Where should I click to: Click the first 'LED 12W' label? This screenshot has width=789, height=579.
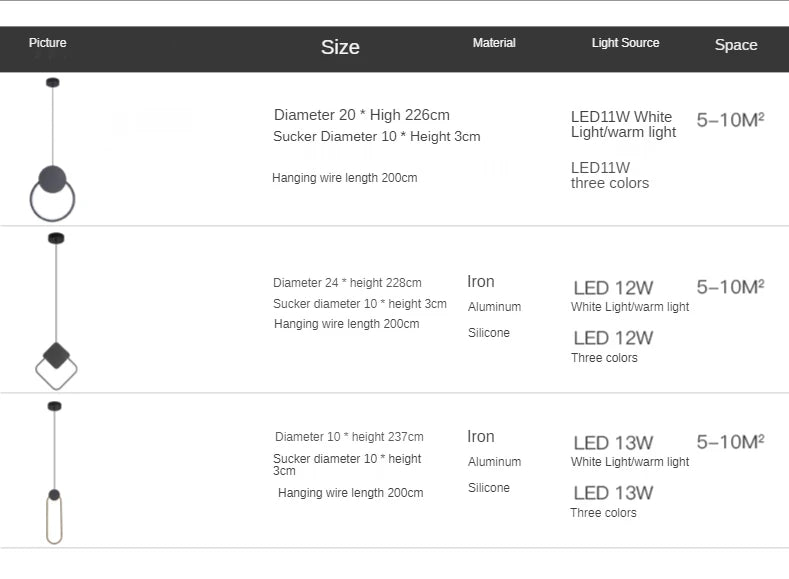coord(613,288)
